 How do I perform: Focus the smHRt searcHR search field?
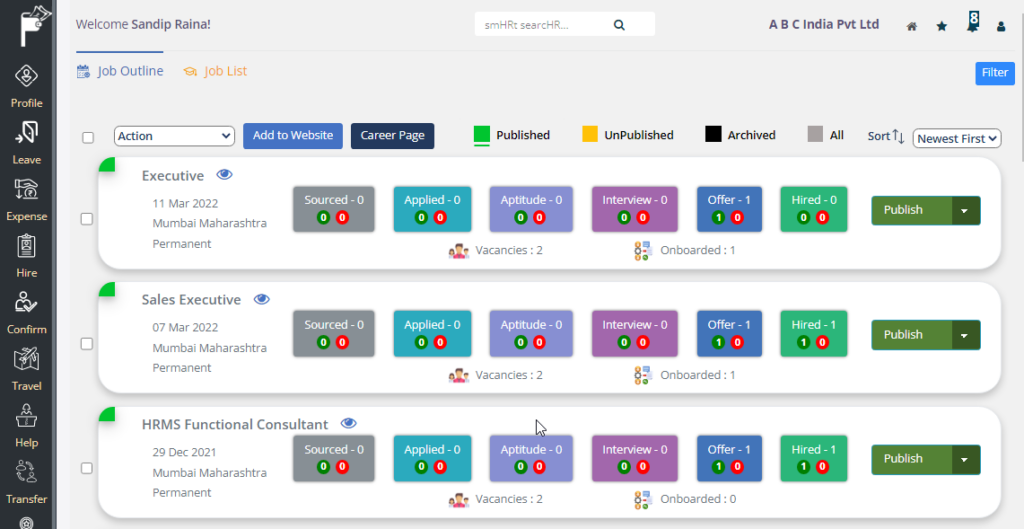click(542, 25)
